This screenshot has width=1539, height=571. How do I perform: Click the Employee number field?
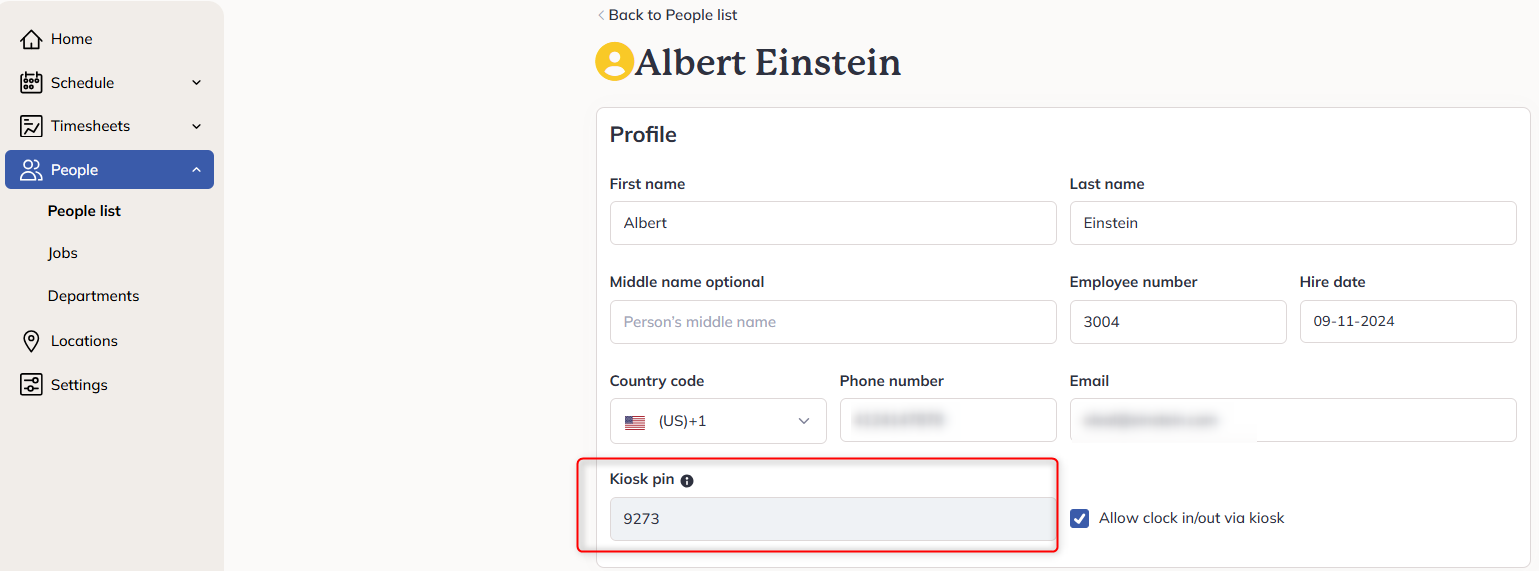coord(1178,322)
